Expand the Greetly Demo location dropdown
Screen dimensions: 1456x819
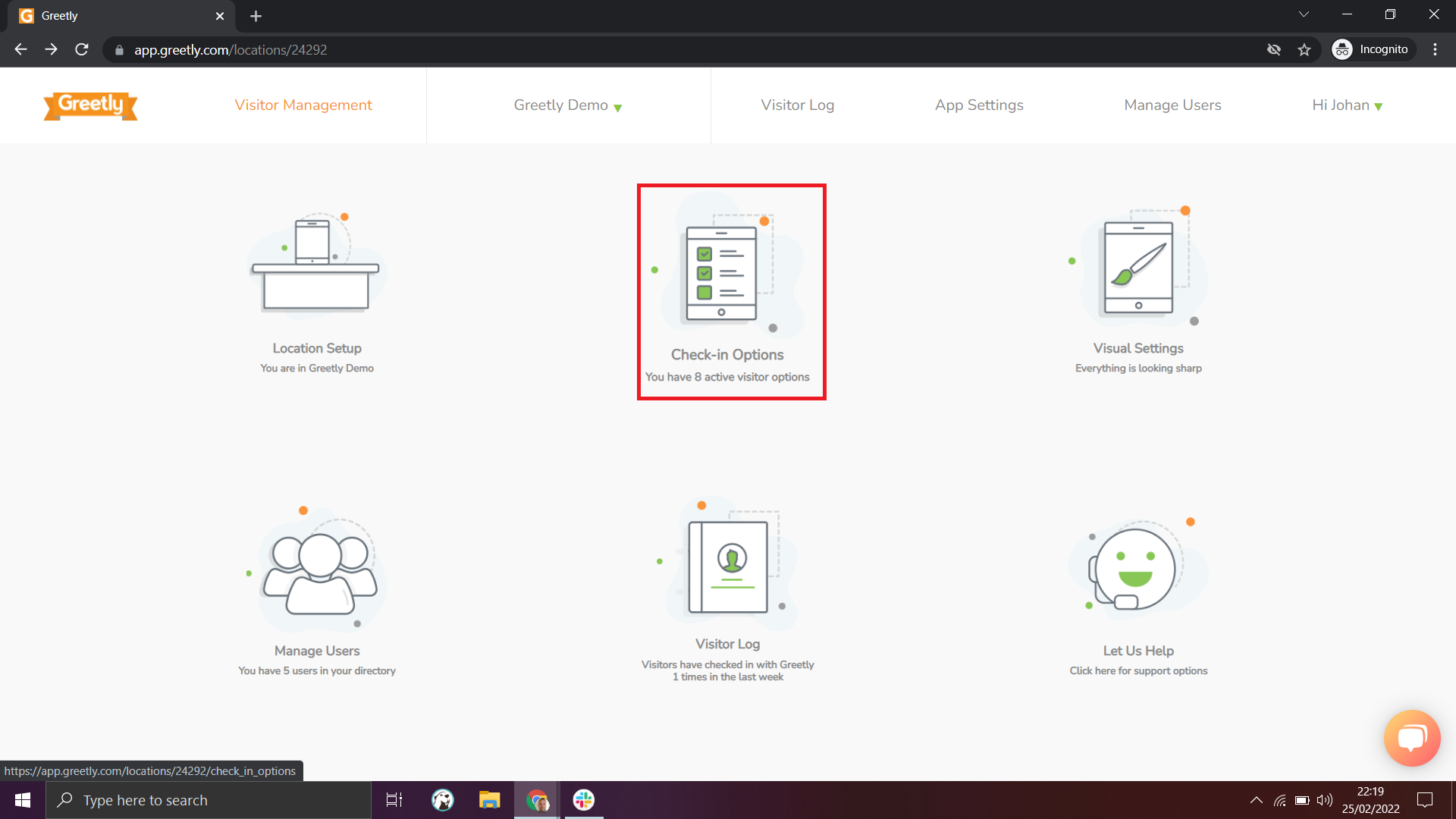(568, 105)
